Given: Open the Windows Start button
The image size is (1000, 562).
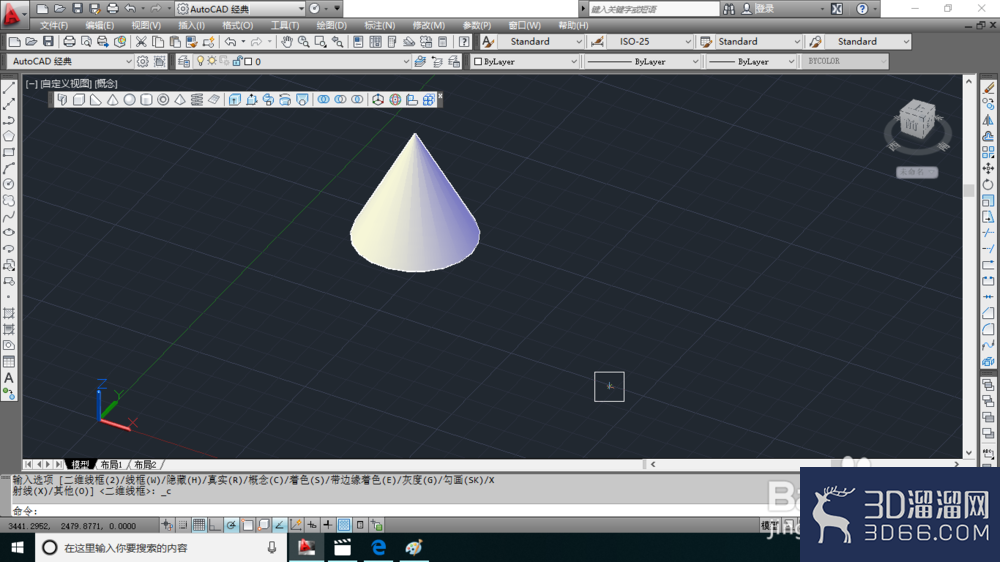Looking at the screenshot, I should click(17, 547).
